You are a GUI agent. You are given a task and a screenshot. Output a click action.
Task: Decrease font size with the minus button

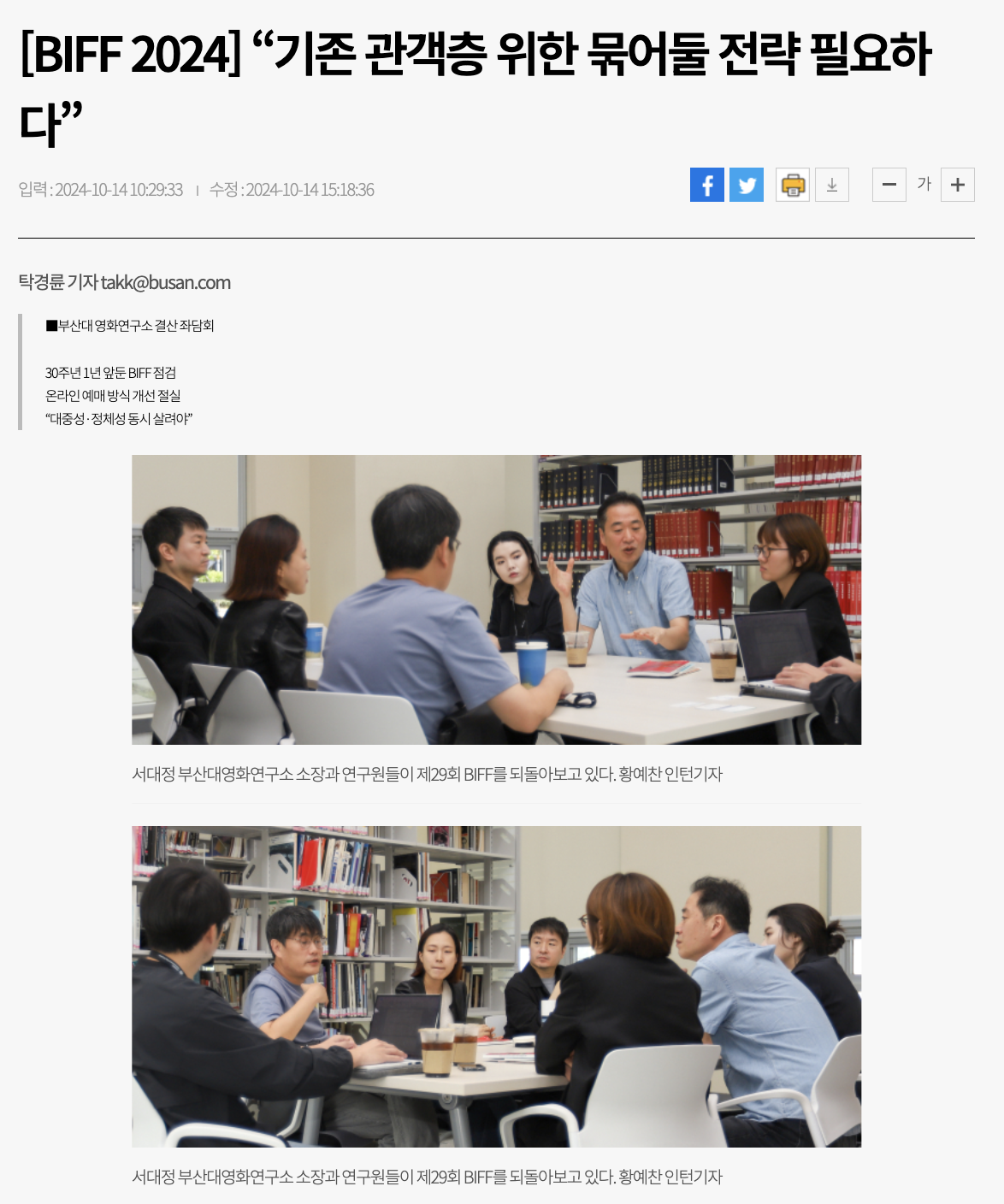[889, 185]
